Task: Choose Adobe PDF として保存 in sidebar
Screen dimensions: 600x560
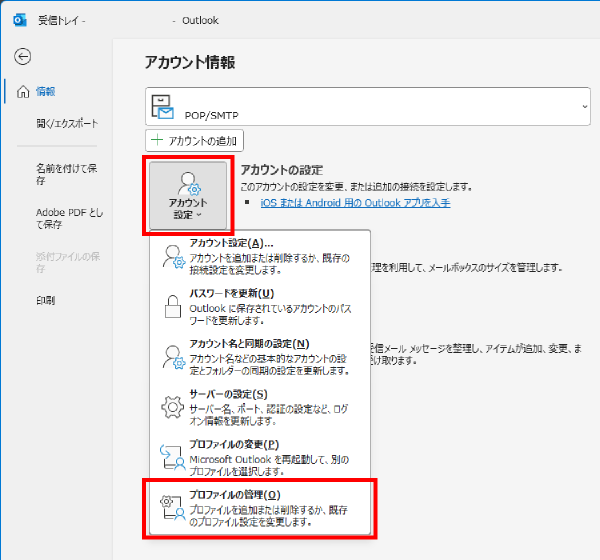Action: [x=69, y=218]
